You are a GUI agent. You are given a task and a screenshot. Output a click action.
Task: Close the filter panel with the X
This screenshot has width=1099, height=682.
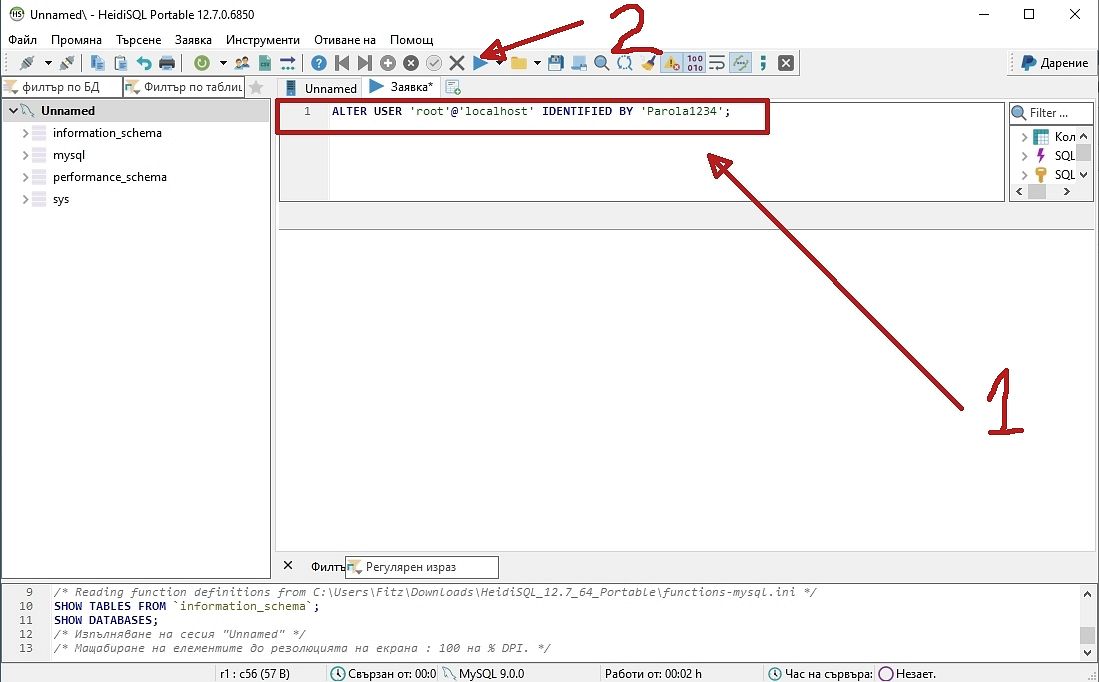[288, 565]
